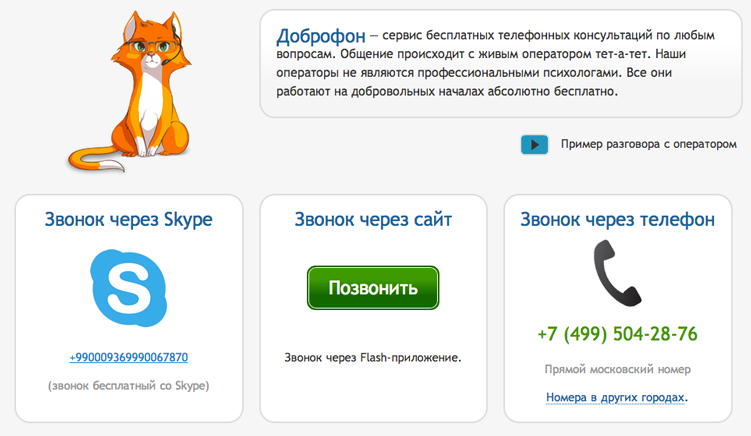Click the звонок бесплатный со Skype note

(129, 385)
